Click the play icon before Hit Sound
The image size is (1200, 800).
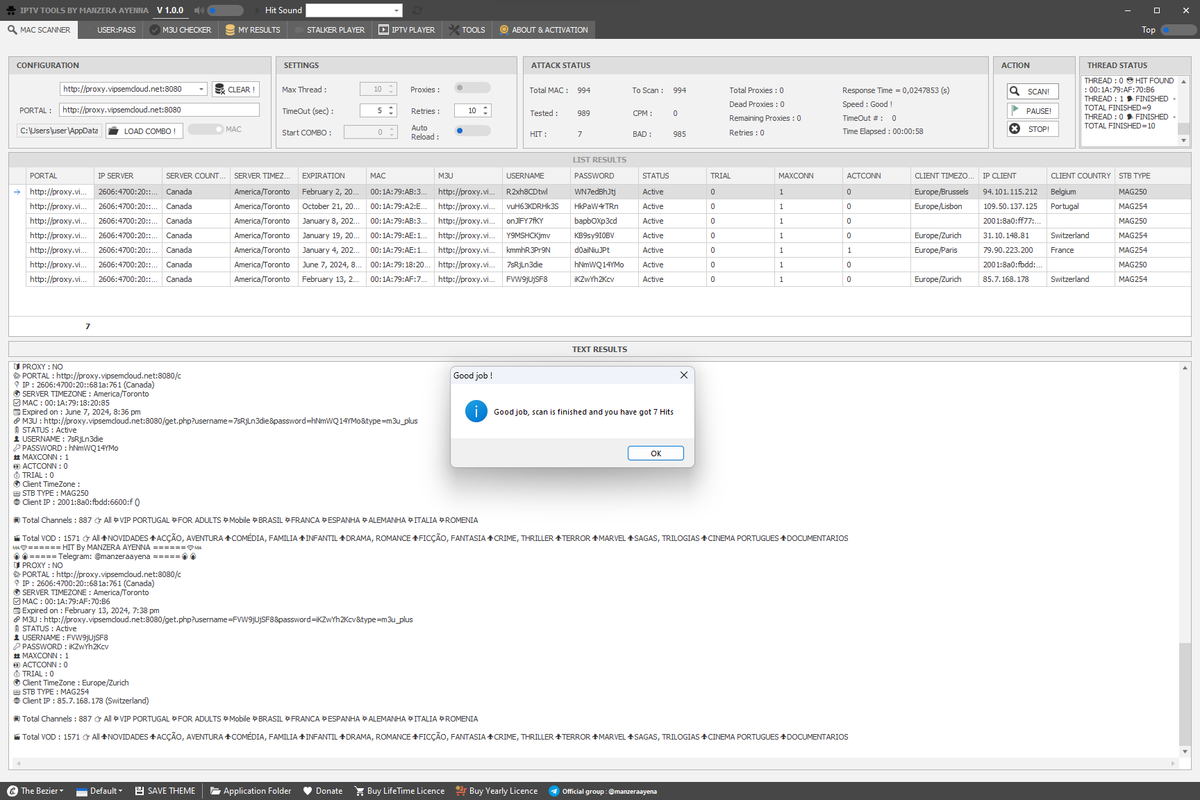pyautogui.click(x=255, y=10)
